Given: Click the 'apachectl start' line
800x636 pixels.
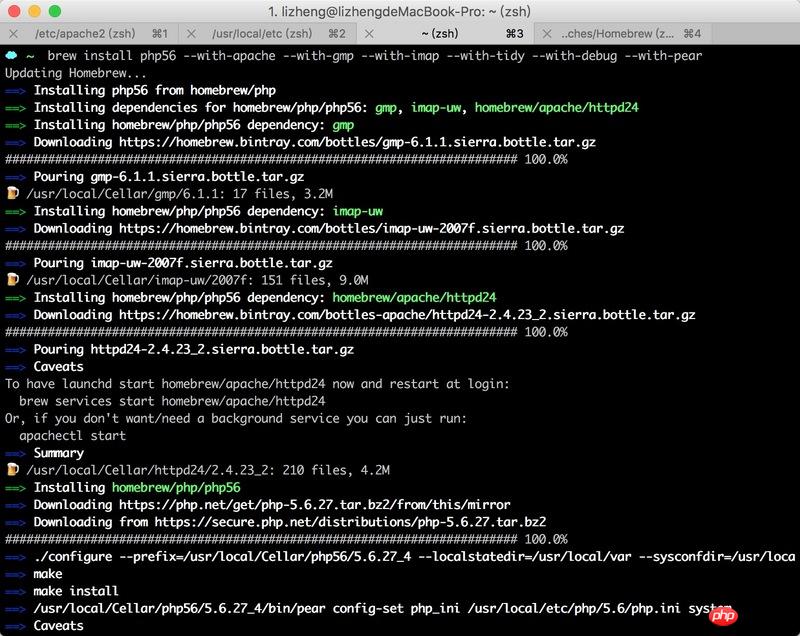Looking at the screenshot, I should coord(72,436).
